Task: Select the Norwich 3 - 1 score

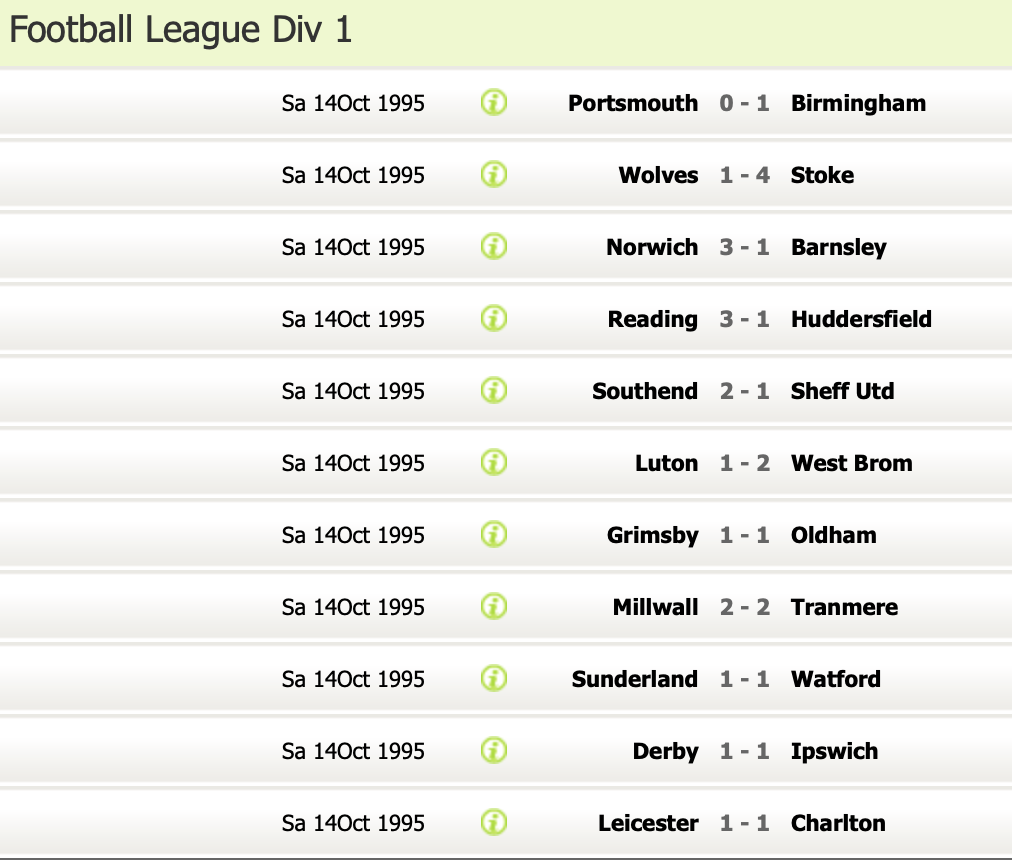Action: point(744,247)
